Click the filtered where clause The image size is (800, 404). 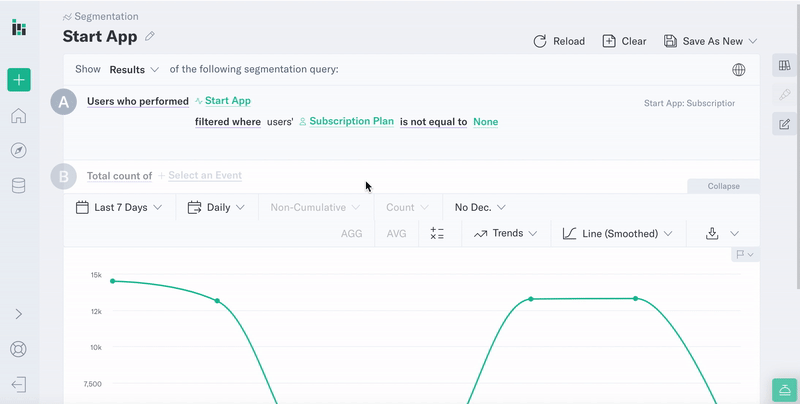coord(228,122)
